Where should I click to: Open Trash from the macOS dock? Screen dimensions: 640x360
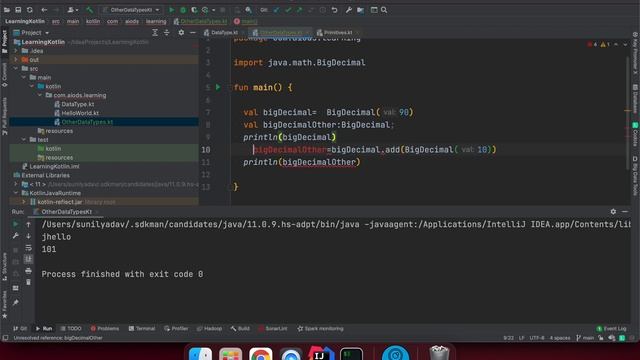(439, 353)
